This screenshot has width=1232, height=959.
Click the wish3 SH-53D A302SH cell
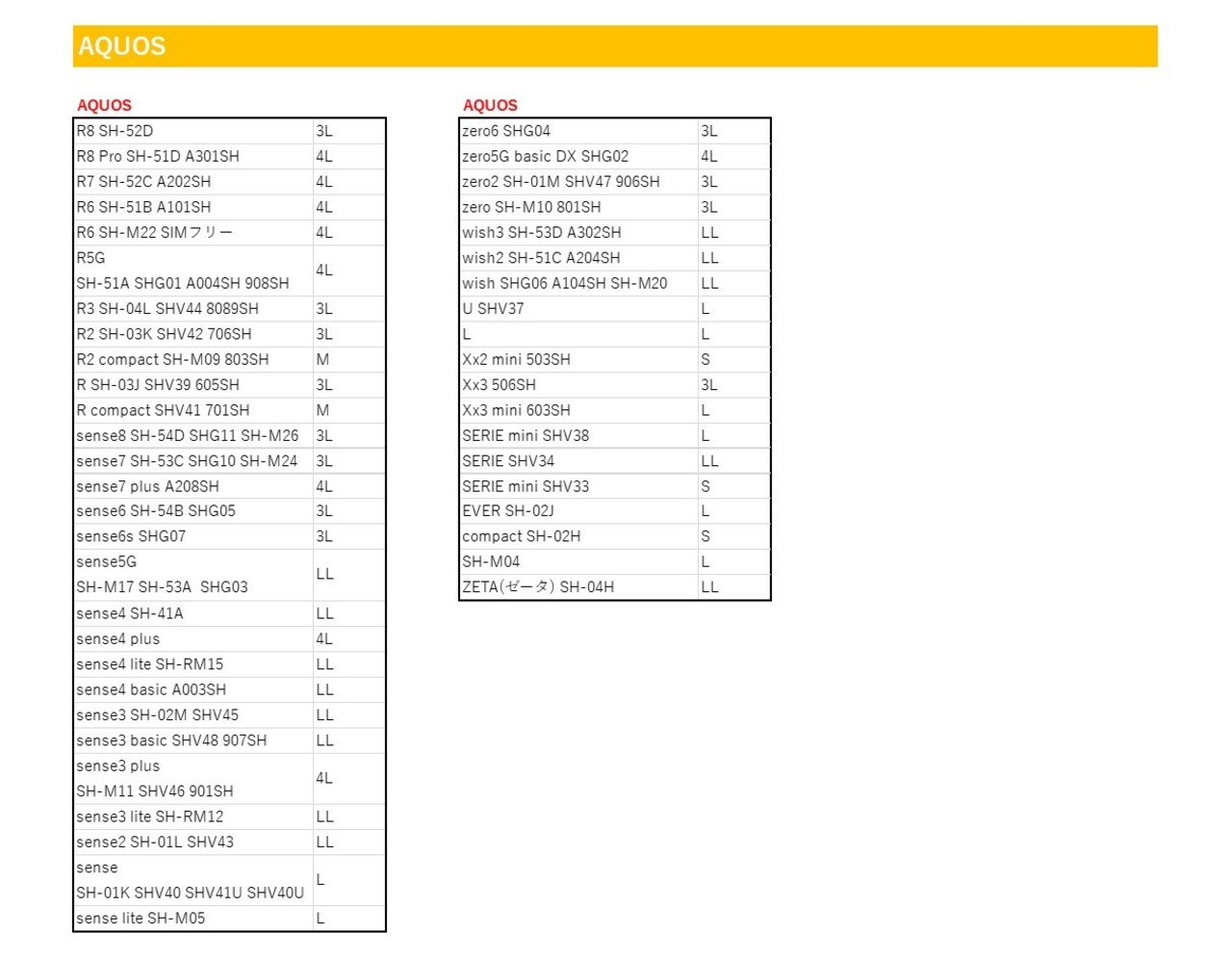(x=578, y=232)
